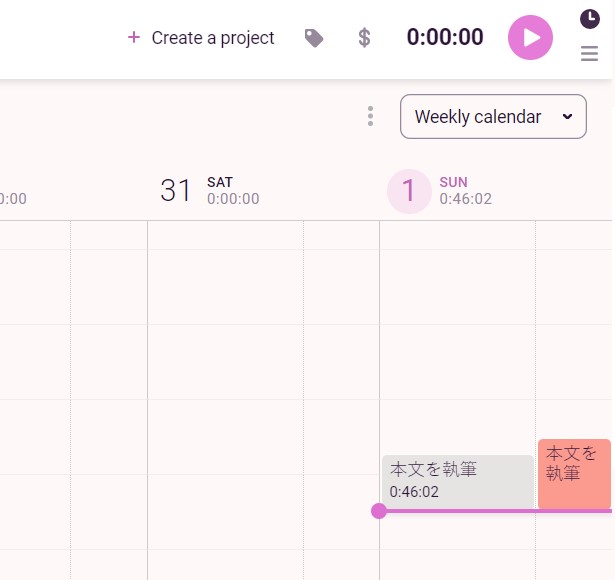Select the highlighted date 1 circle

coord(408,190)
